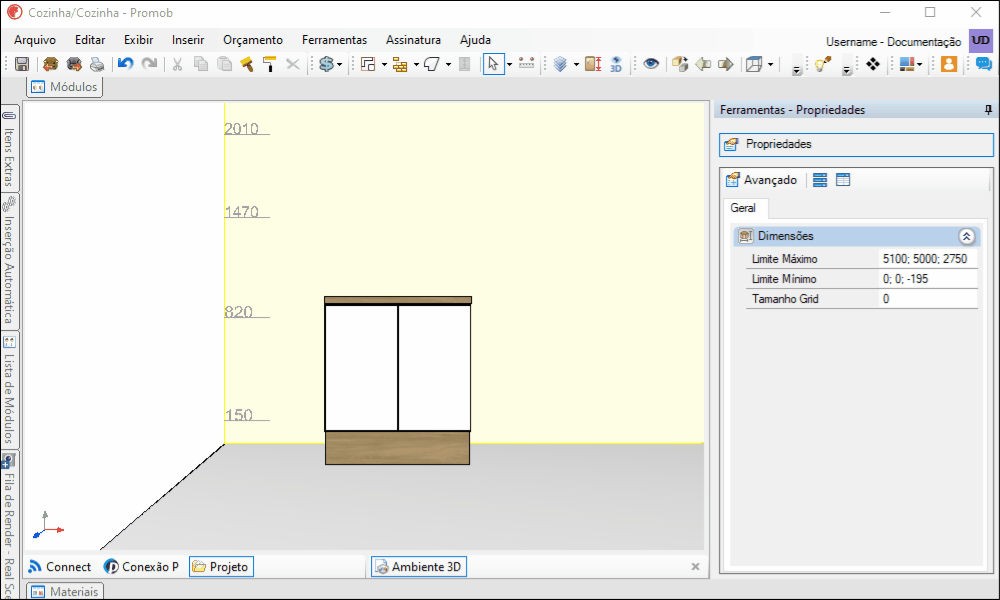Image resolution: width=1000 pixels, height=600 pixels.
Task: Expand the wireframe cube view dropdown
Action: [x=770, y=64]
